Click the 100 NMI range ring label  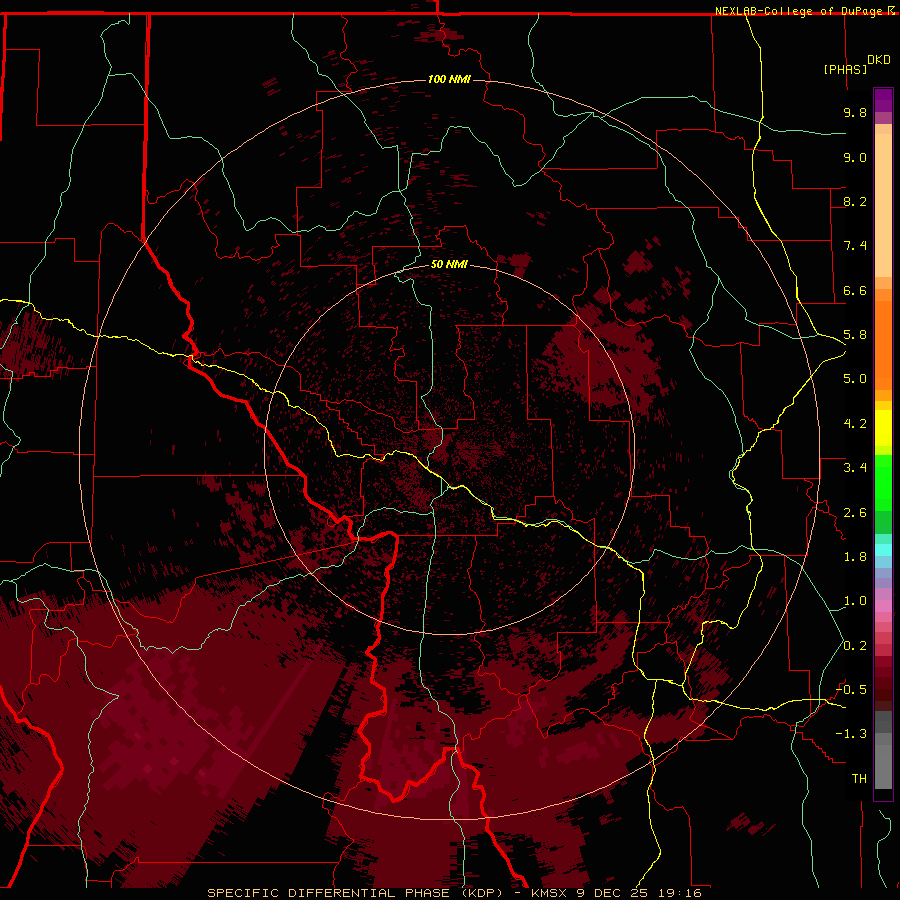[449, 79]
